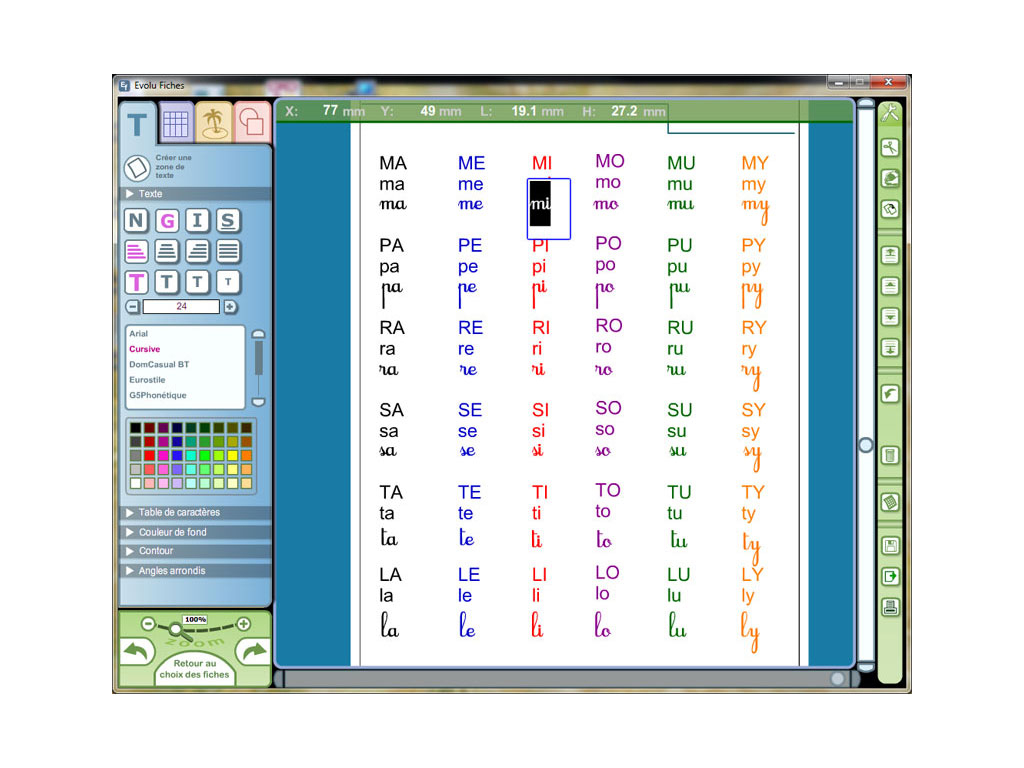Viewport: 1024px width, 768px height.
Task: Click Retour au choix des fiches
Action: pos(195,669)
